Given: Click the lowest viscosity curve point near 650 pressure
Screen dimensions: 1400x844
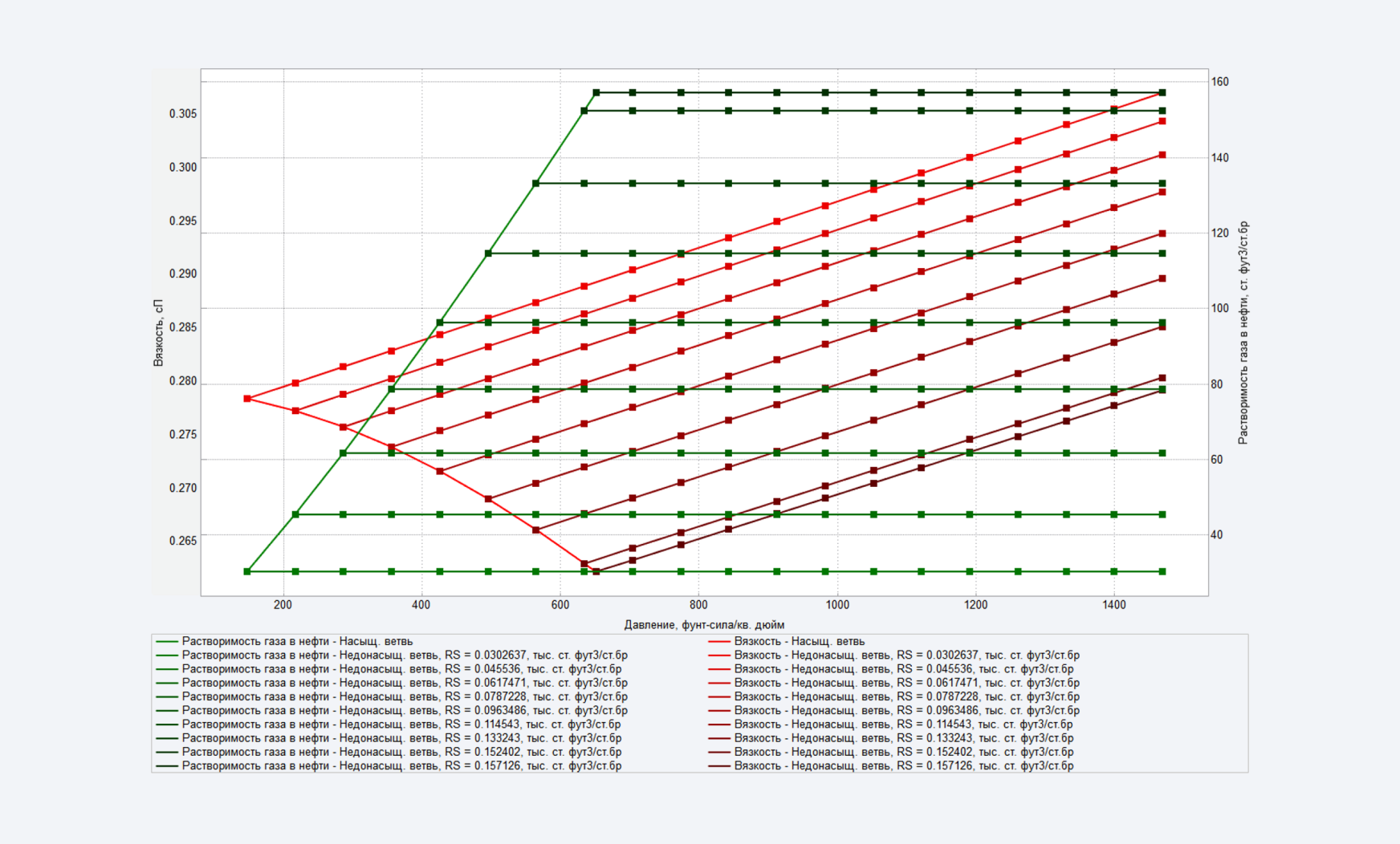Looking at the screenshot, I should (596, 571).
